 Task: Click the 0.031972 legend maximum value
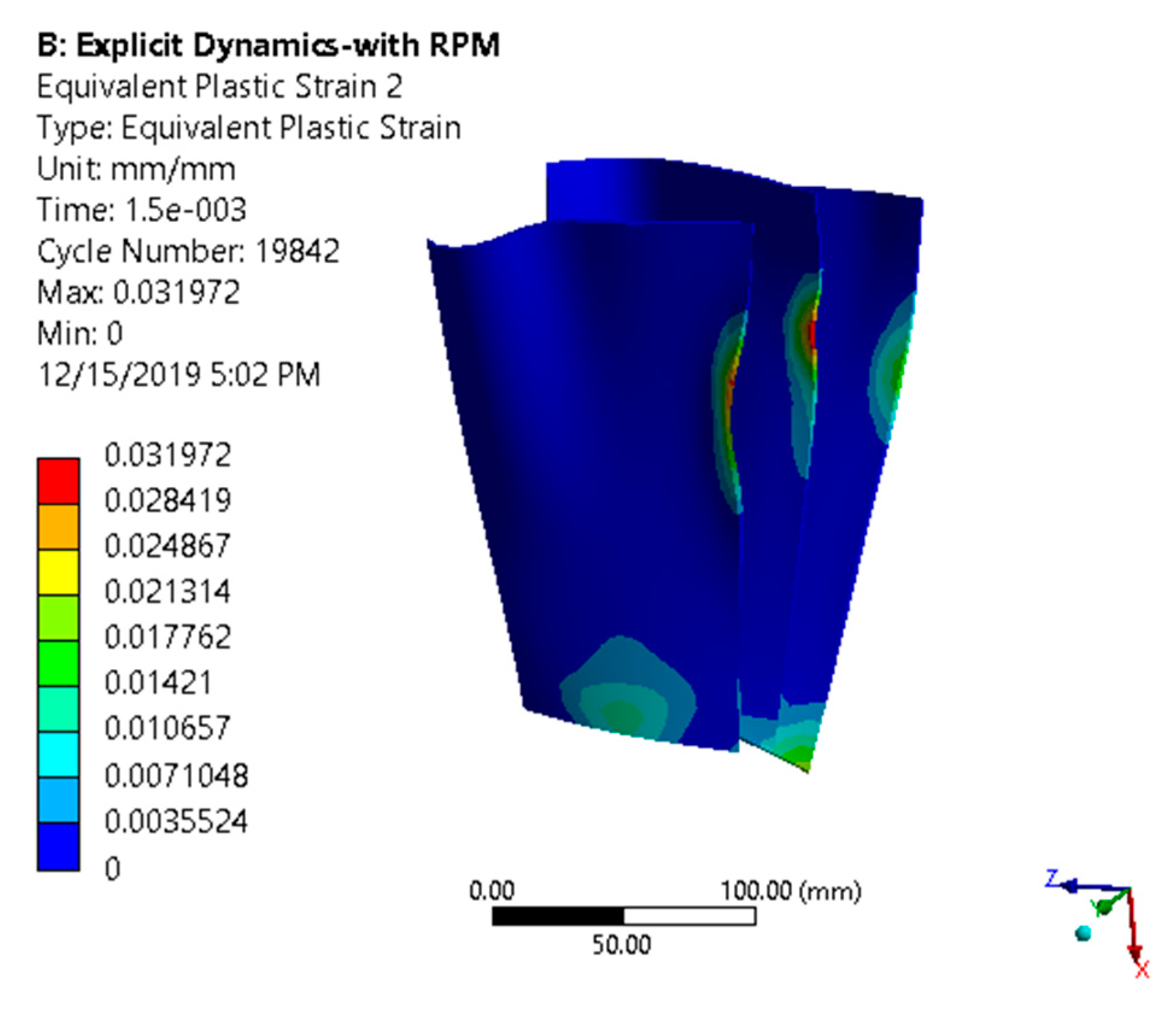click(168, 455)
